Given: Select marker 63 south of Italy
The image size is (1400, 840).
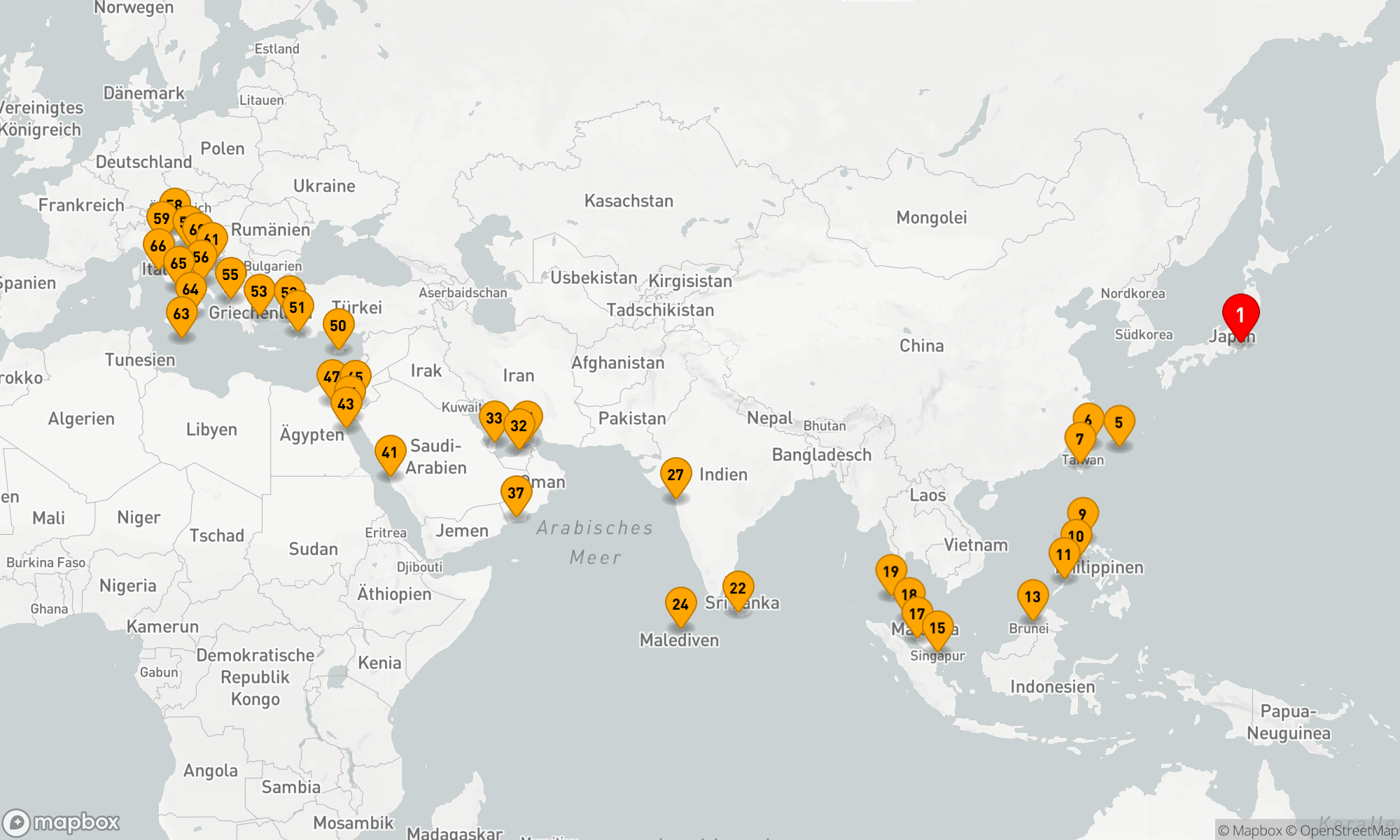Looking at the screenshot, I should (x=181, y=314).
